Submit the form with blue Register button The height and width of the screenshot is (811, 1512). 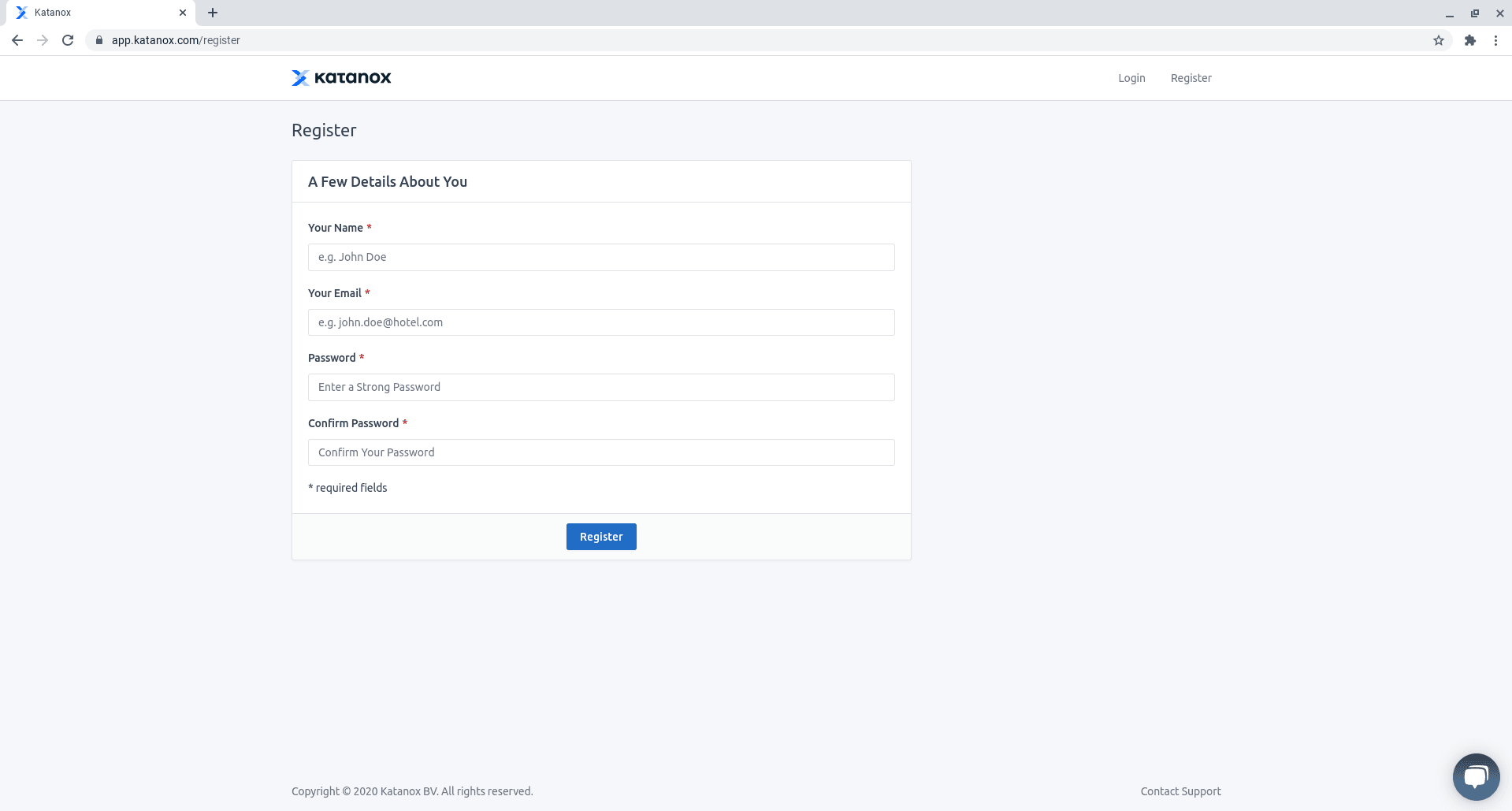point(601,537)
